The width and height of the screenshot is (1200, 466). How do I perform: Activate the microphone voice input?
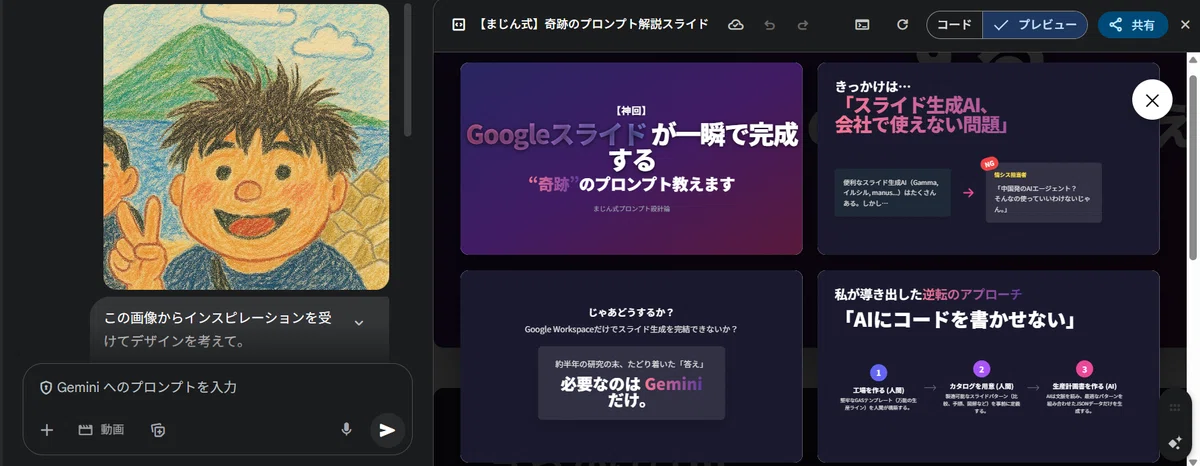(x=346, y=430)
